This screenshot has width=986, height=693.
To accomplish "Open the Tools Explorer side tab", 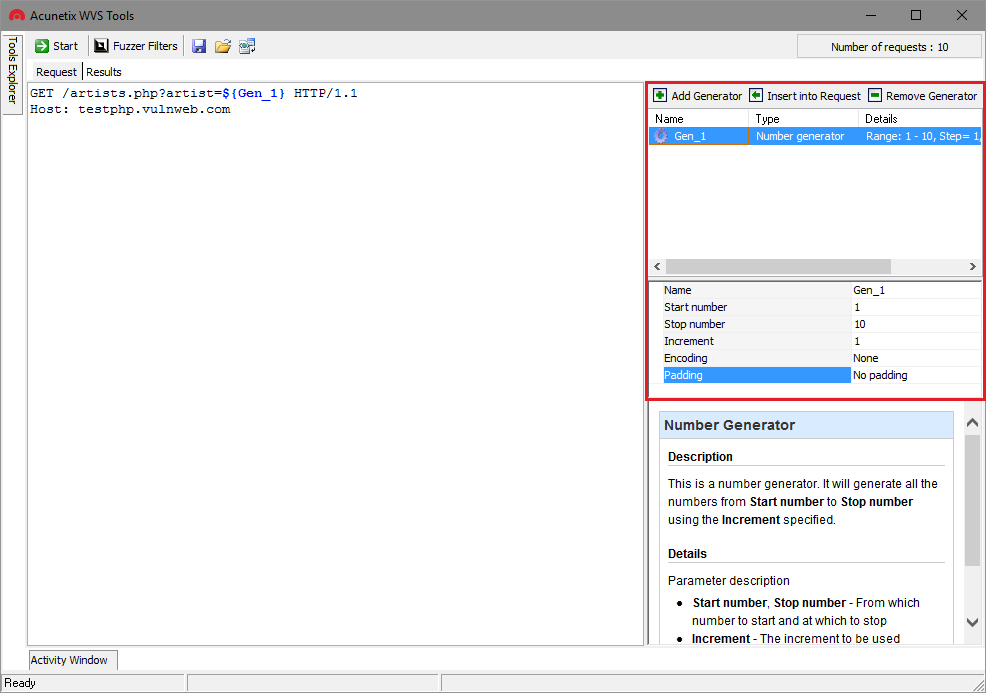I will (12, 74).
